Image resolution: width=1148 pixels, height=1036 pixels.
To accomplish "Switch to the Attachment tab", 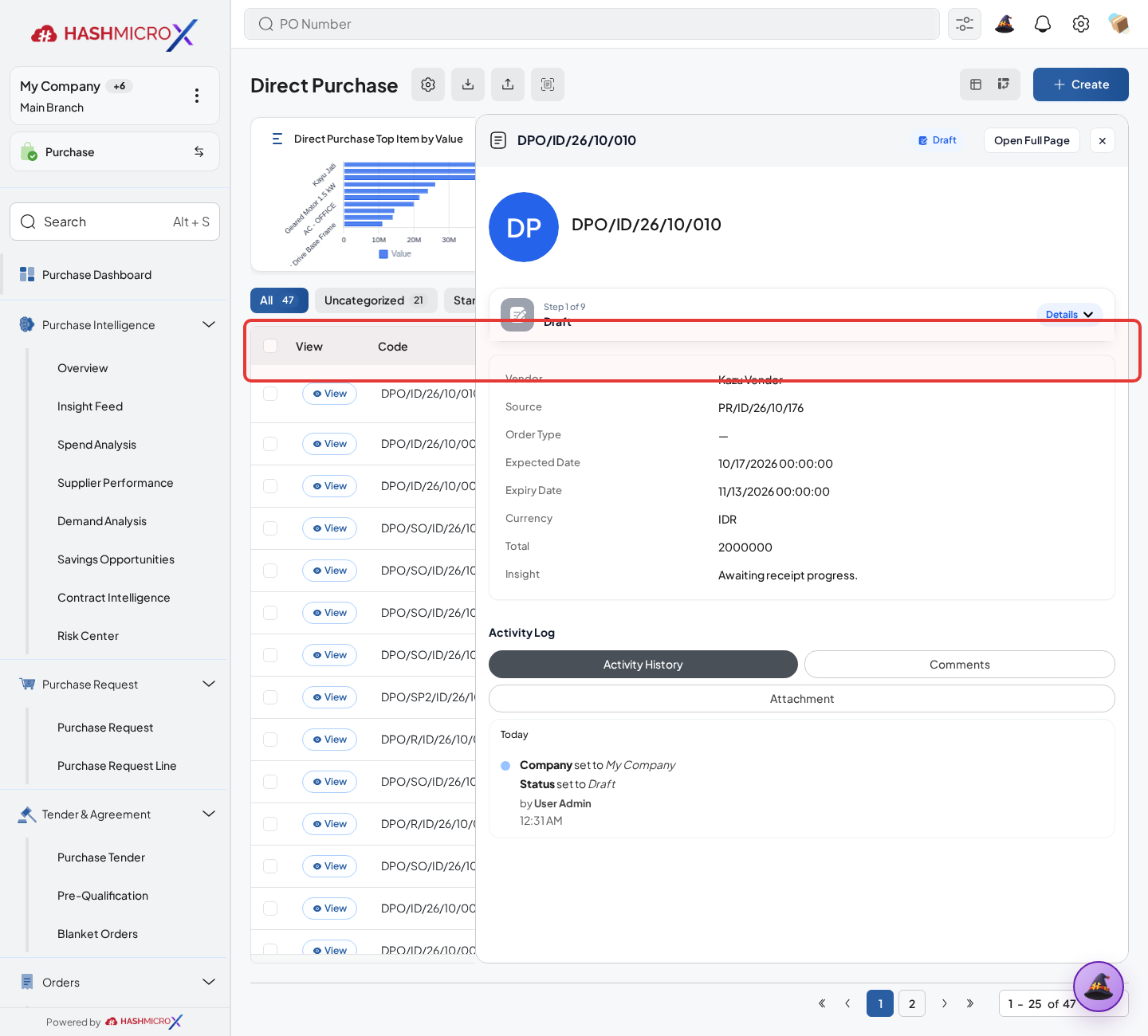I will click(x=802, y=699).
